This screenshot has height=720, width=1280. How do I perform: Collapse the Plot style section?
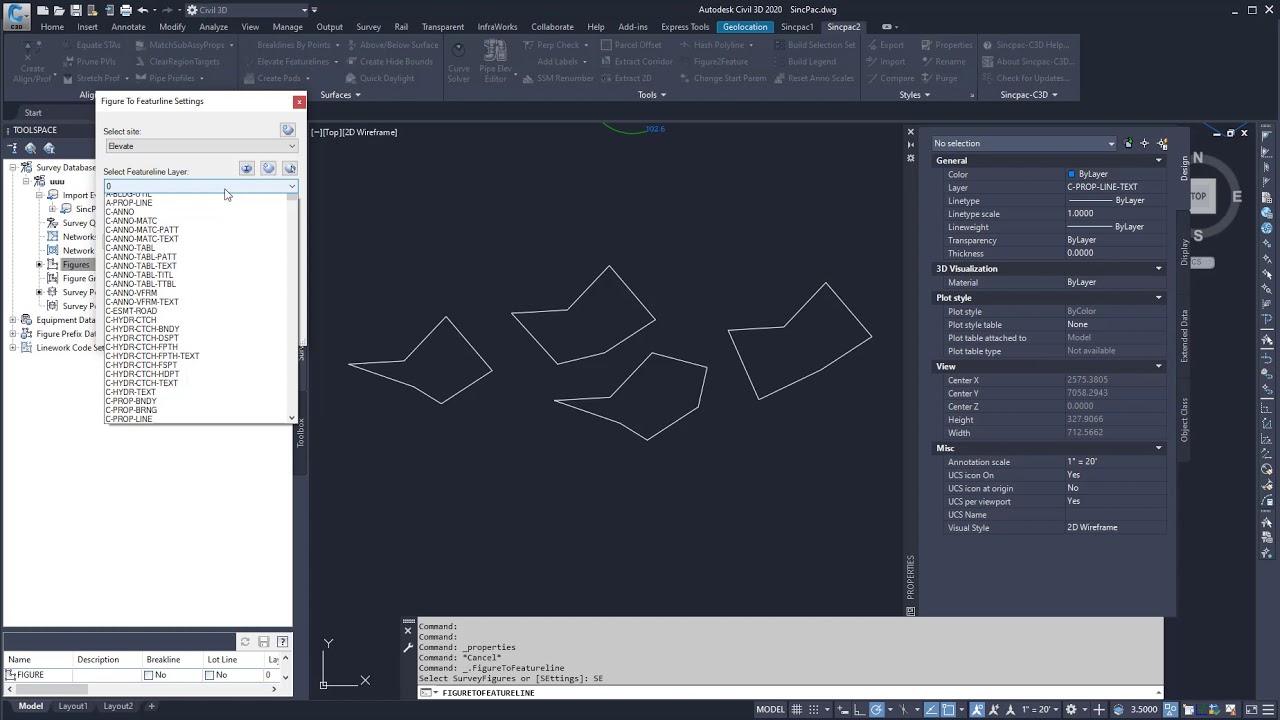(1159, 298)
